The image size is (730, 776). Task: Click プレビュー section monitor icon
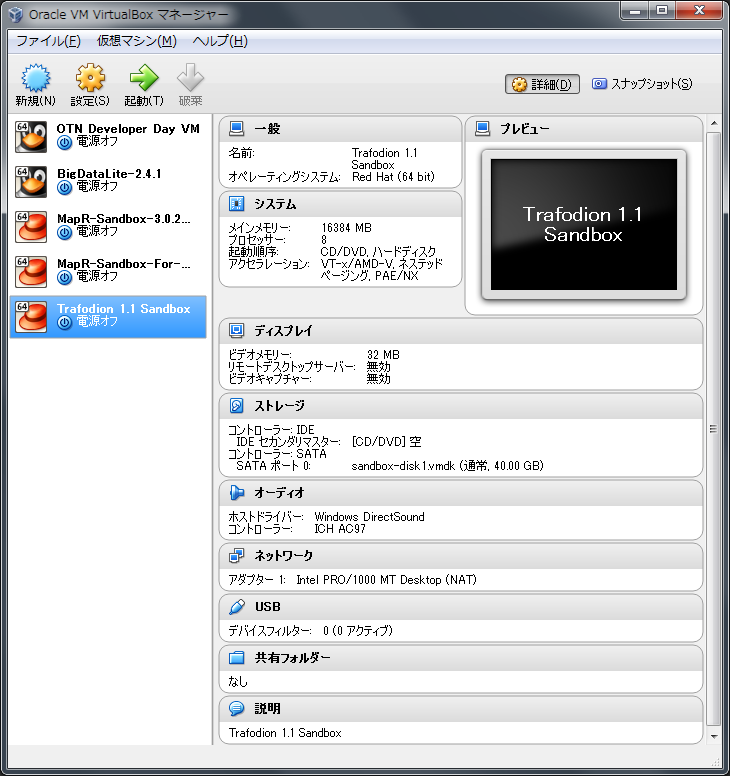coord(482,129)
